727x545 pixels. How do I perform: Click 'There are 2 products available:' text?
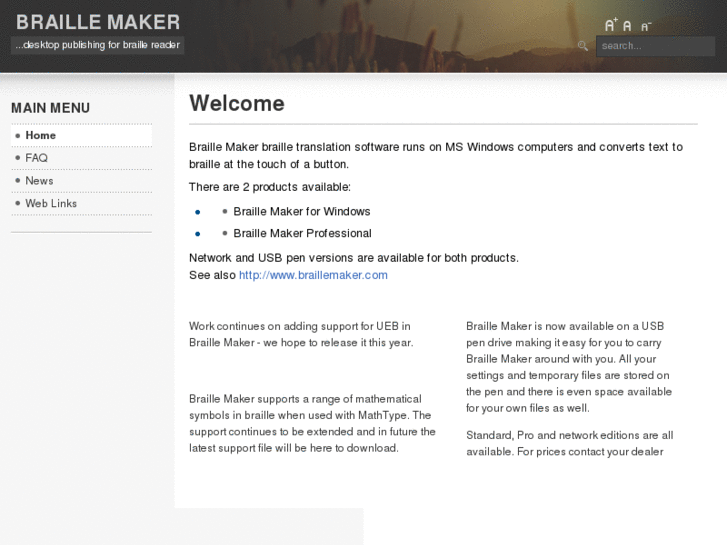270,187
